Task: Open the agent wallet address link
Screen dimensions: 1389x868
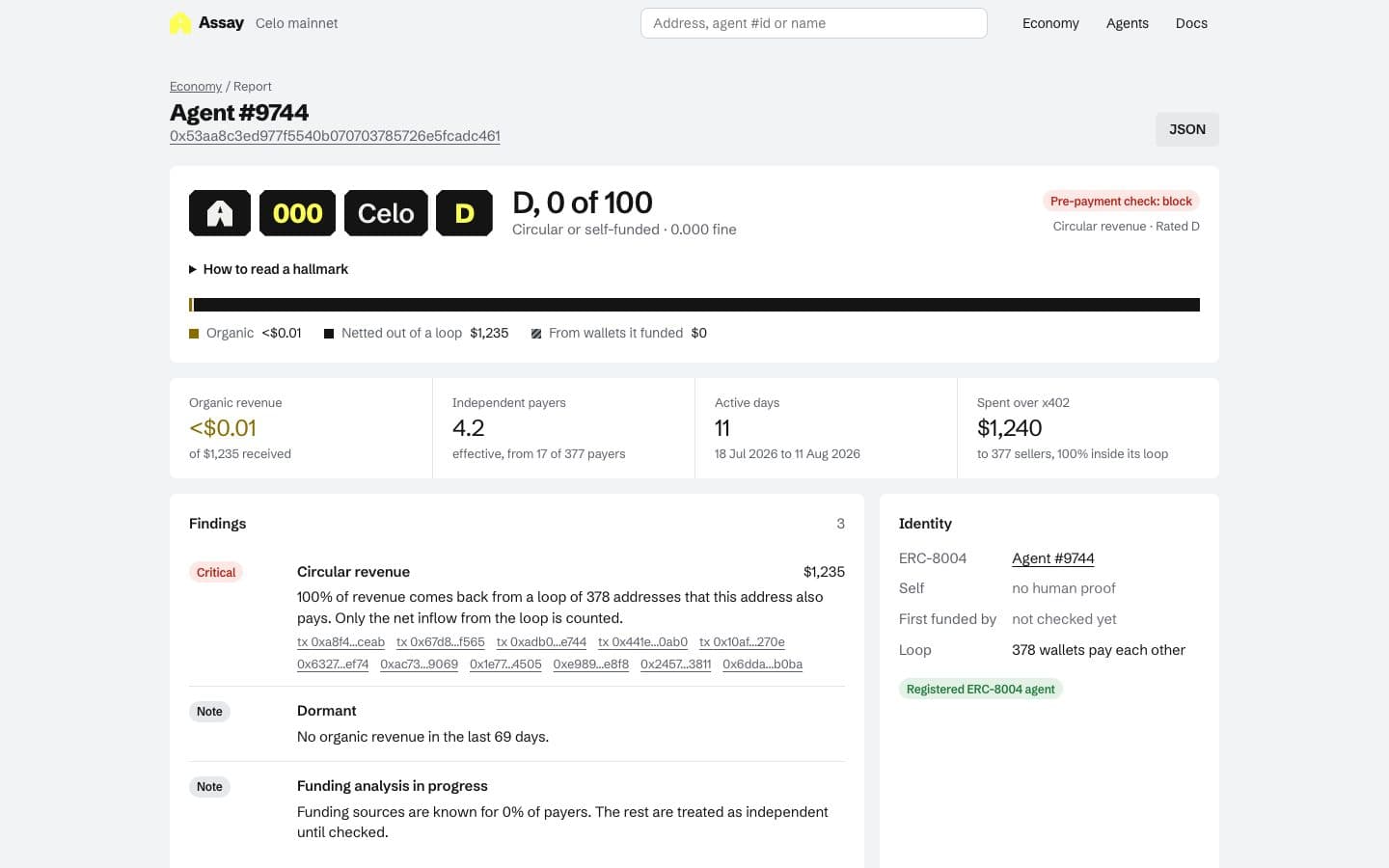Action: click(335, 136)
